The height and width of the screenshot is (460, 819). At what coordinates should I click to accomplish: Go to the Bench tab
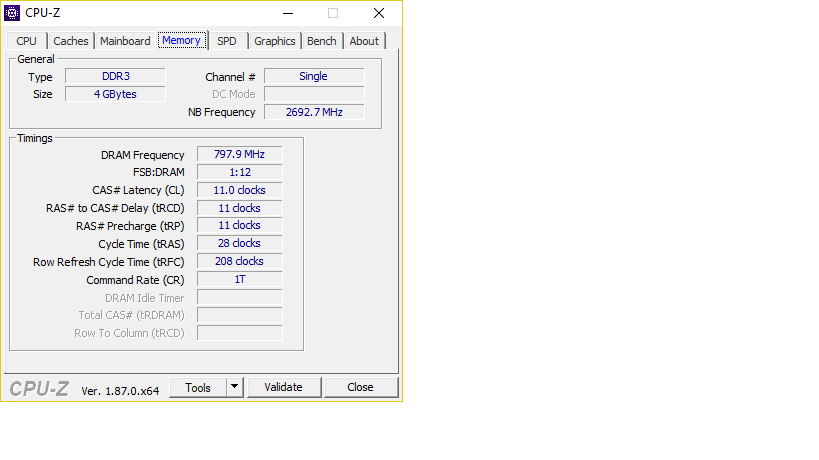(321, 41)
